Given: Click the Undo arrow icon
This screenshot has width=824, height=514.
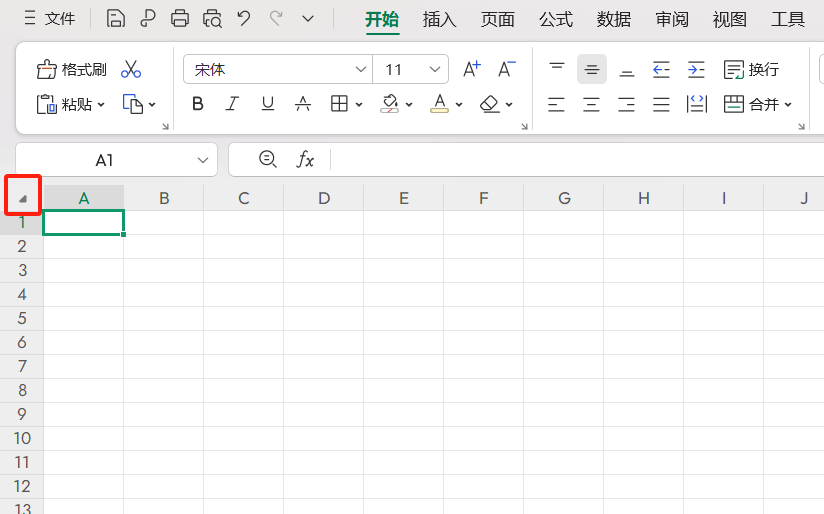Looking at the screenshot, I should point(244,18).
